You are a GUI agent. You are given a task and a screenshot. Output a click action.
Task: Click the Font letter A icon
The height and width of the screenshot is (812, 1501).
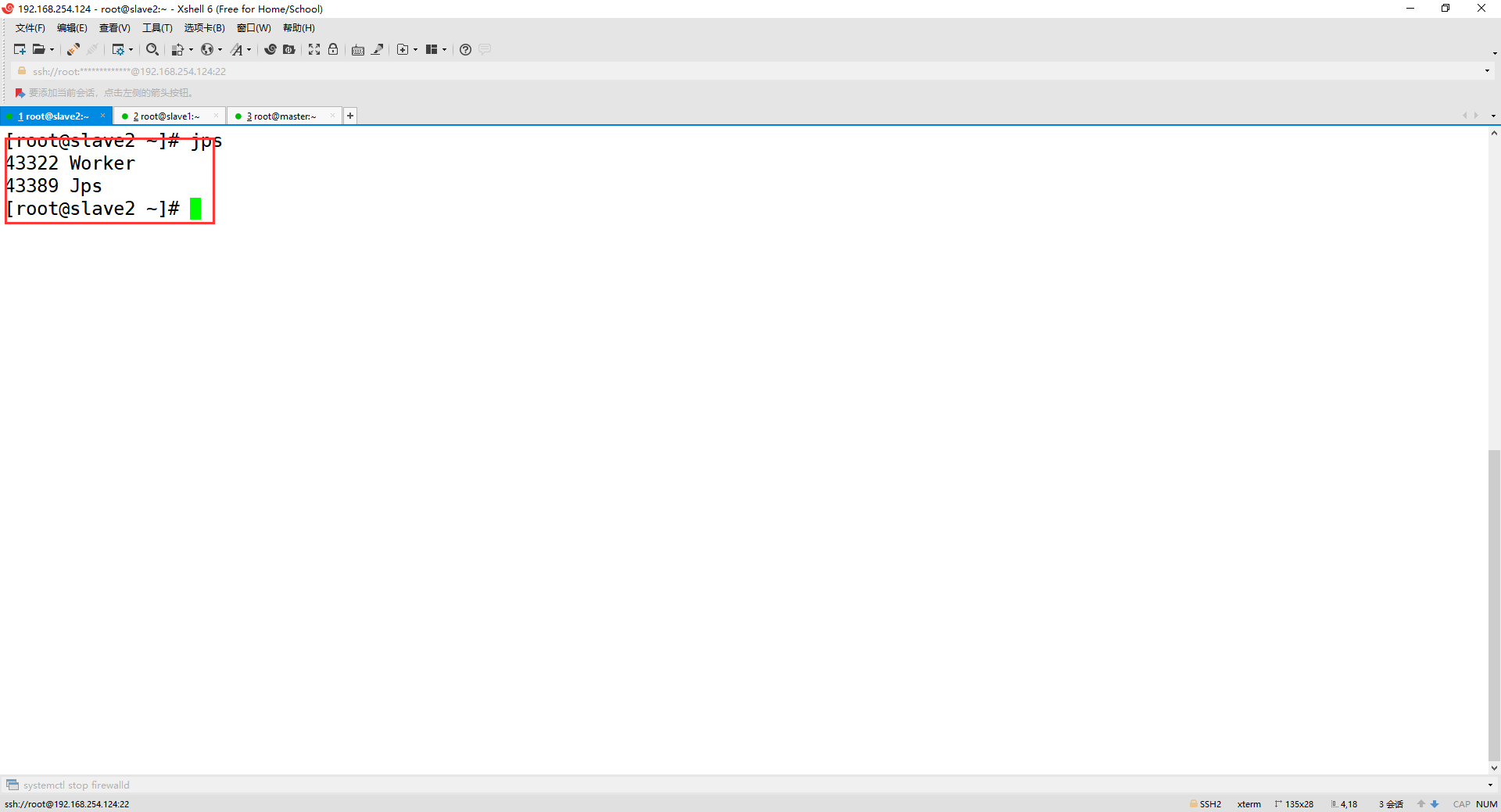coord(237,49)
